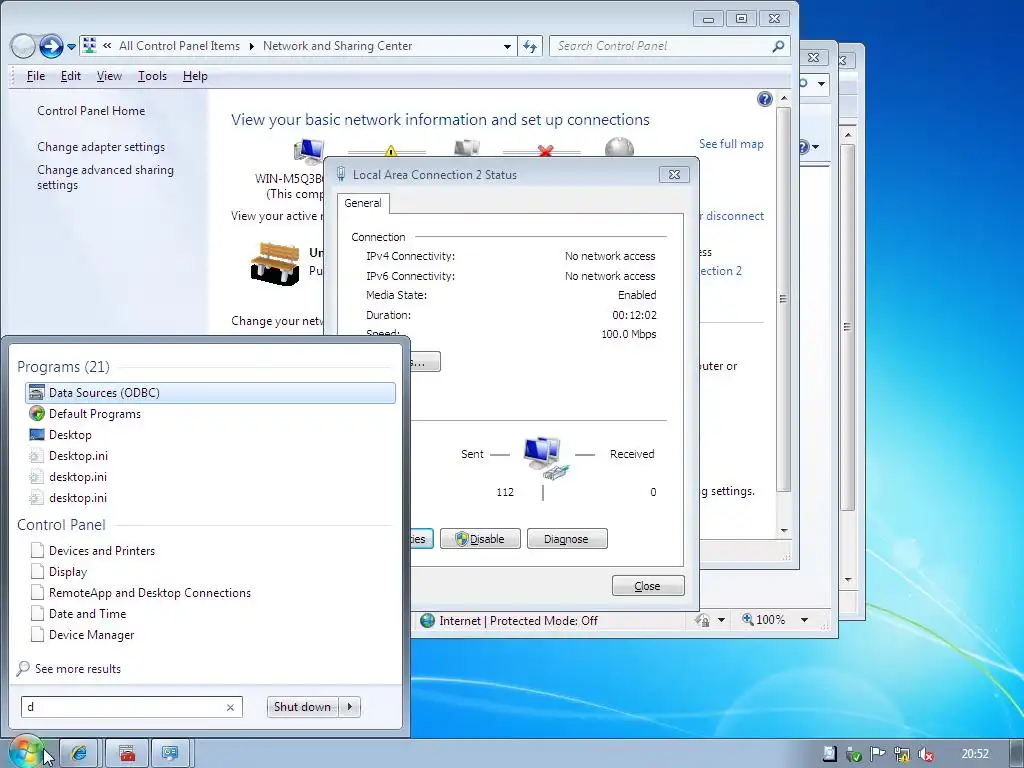Click the Network and Sharing Center scrollbar thumb
The height and width of the screenshot is (768, 1024).
point(783,299)
